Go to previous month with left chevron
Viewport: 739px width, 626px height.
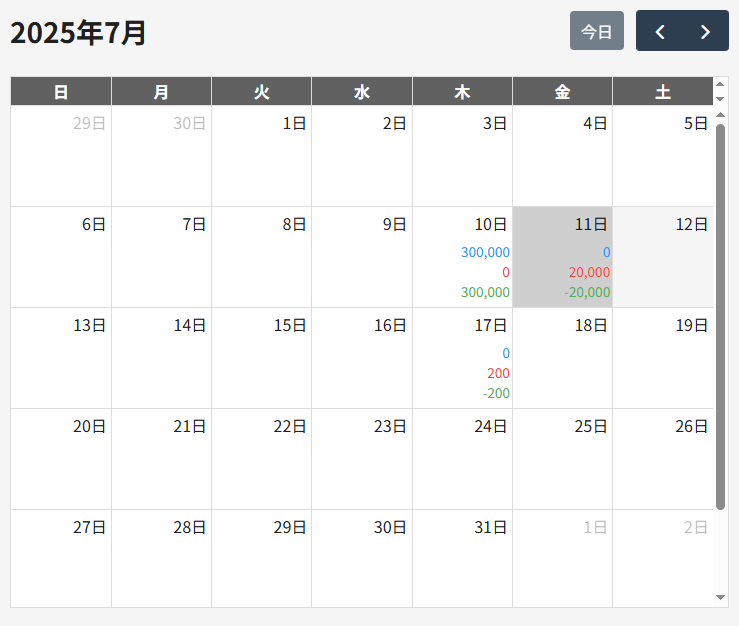click(660, 31)
